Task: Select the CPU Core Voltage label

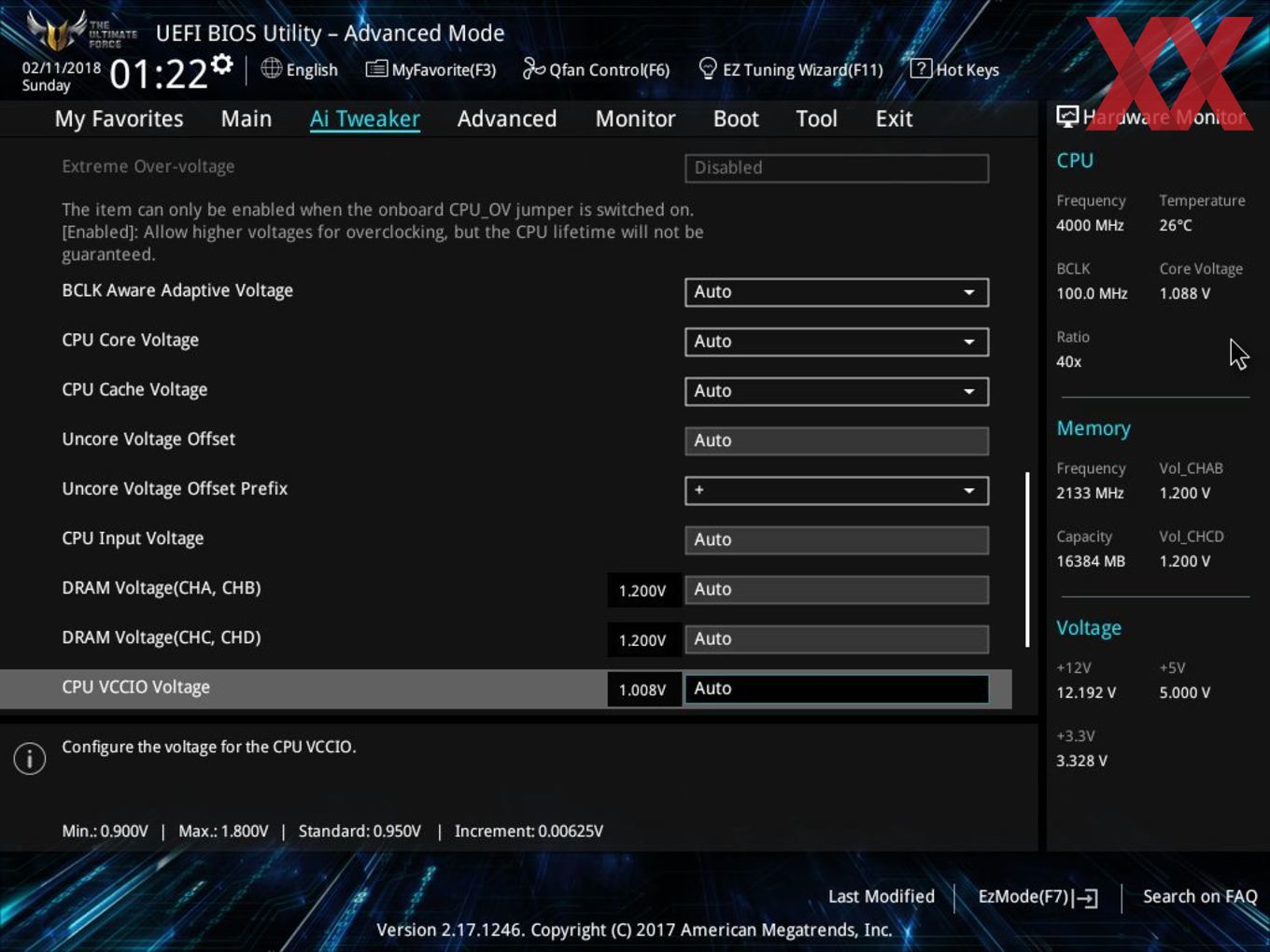Action: click(130, 341)
